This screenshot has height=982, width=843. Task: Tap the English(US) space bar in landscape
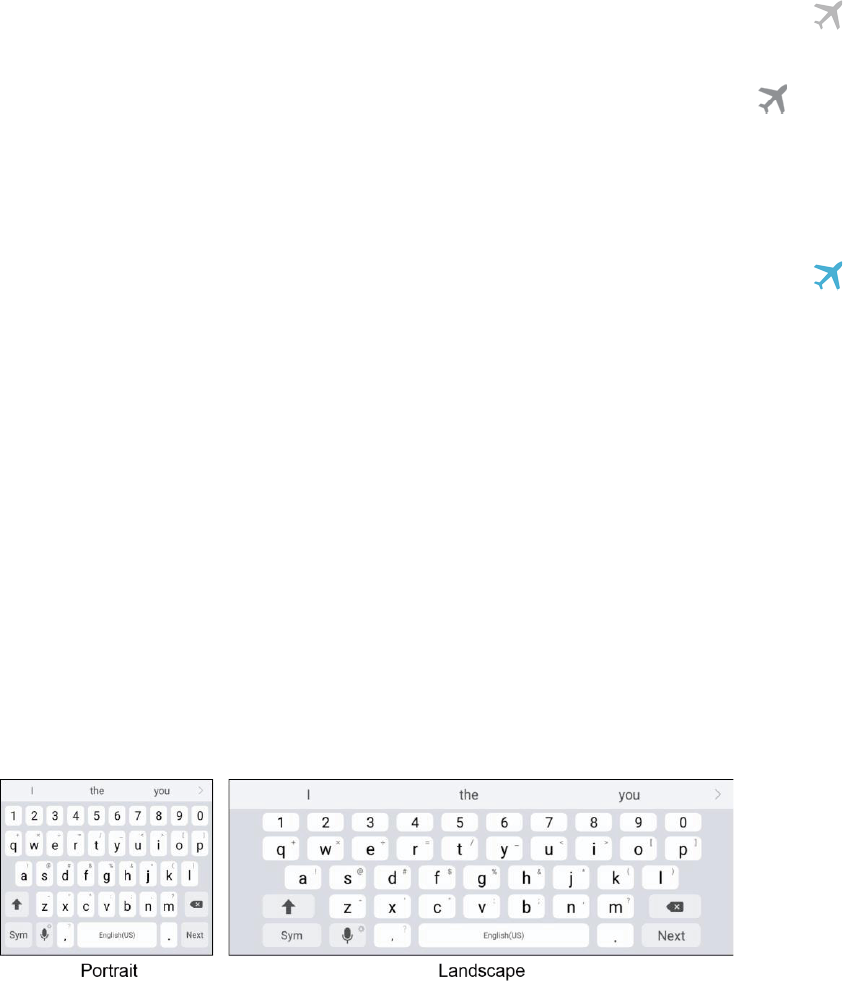(x=504, y=935)
